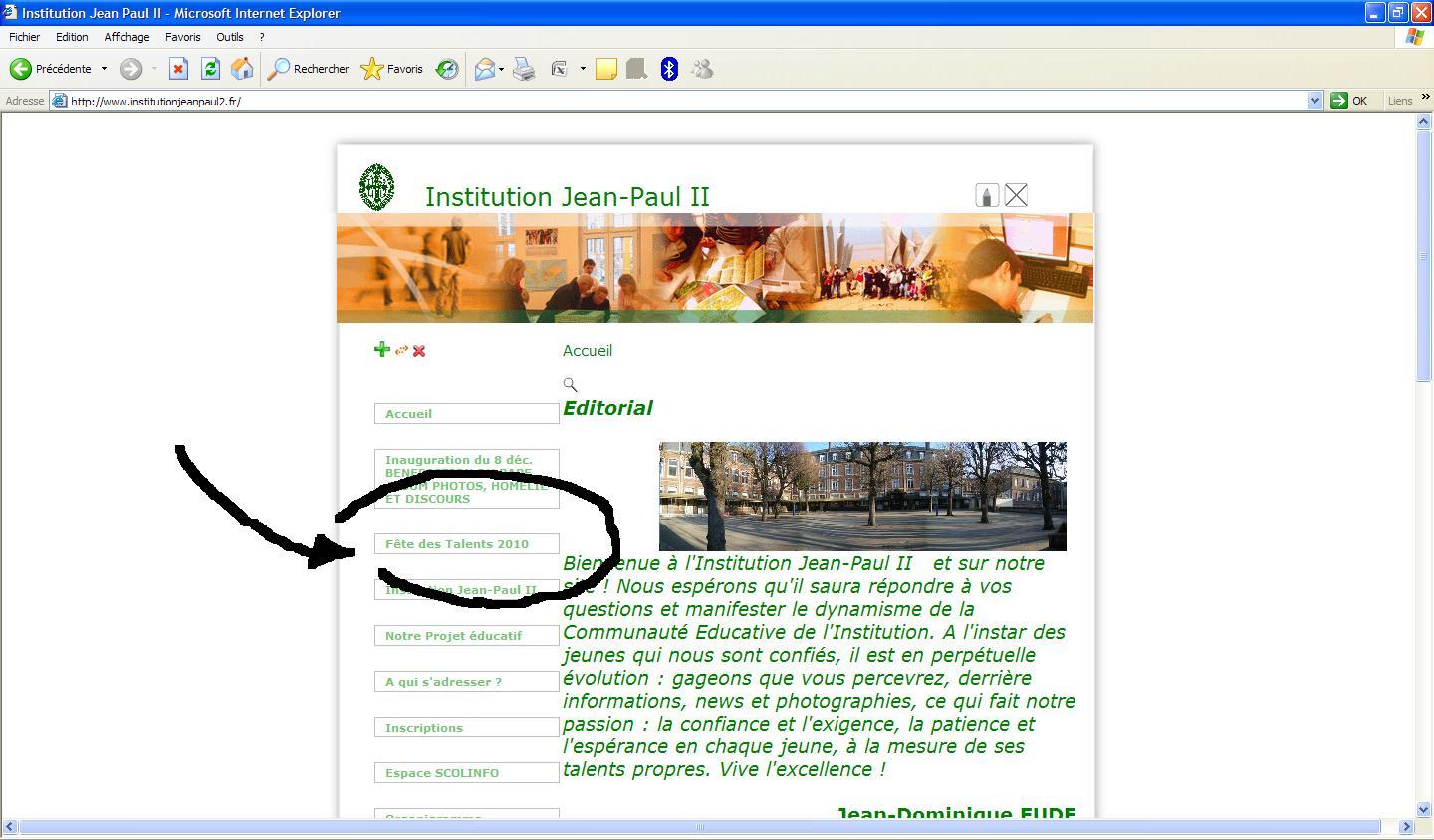
Task: Click the vertical scrollbar down arrow
Action: 1424,809
